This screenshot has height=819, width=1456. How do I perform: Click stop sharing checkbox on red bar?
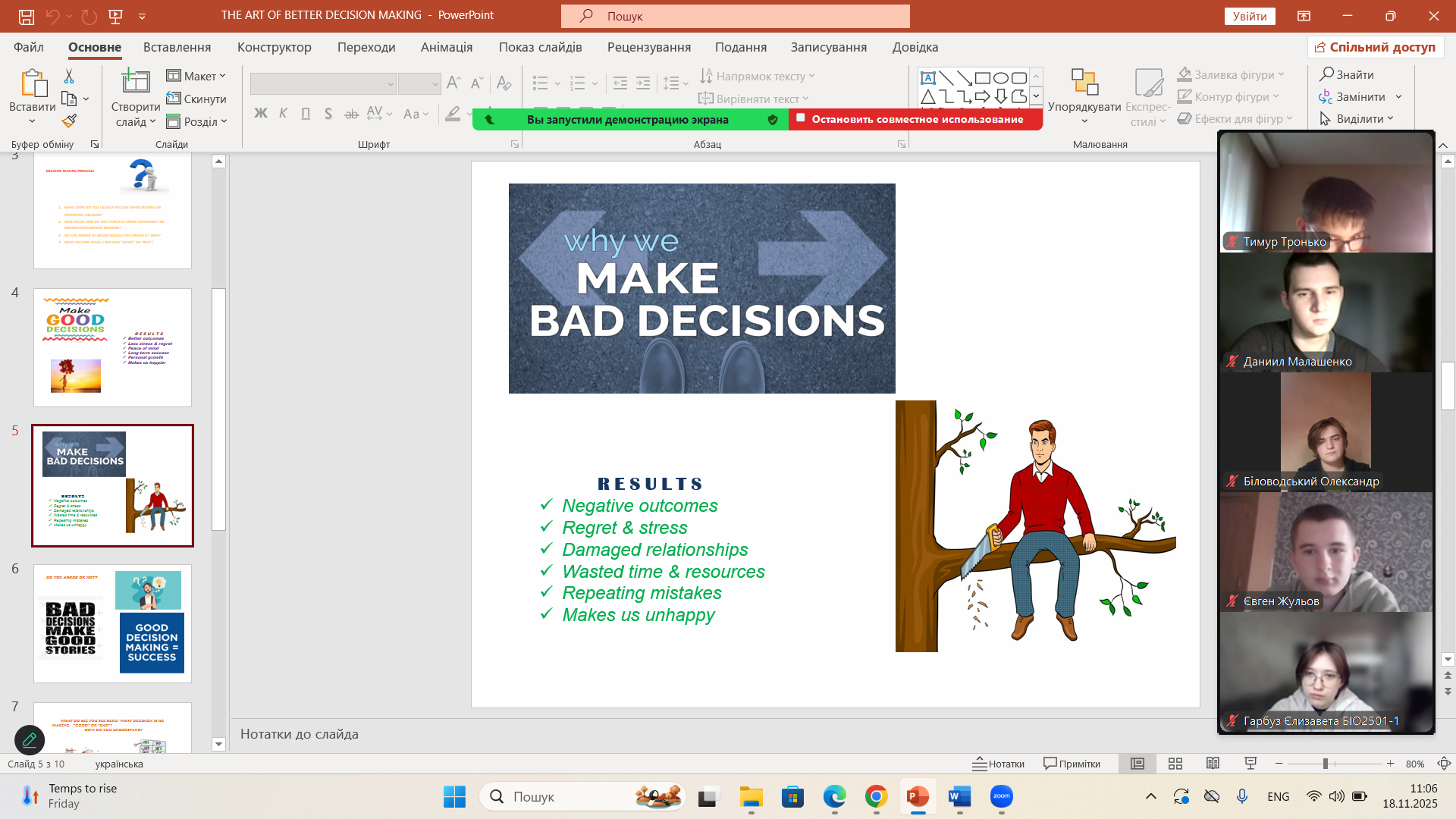[x=800, y=118]
